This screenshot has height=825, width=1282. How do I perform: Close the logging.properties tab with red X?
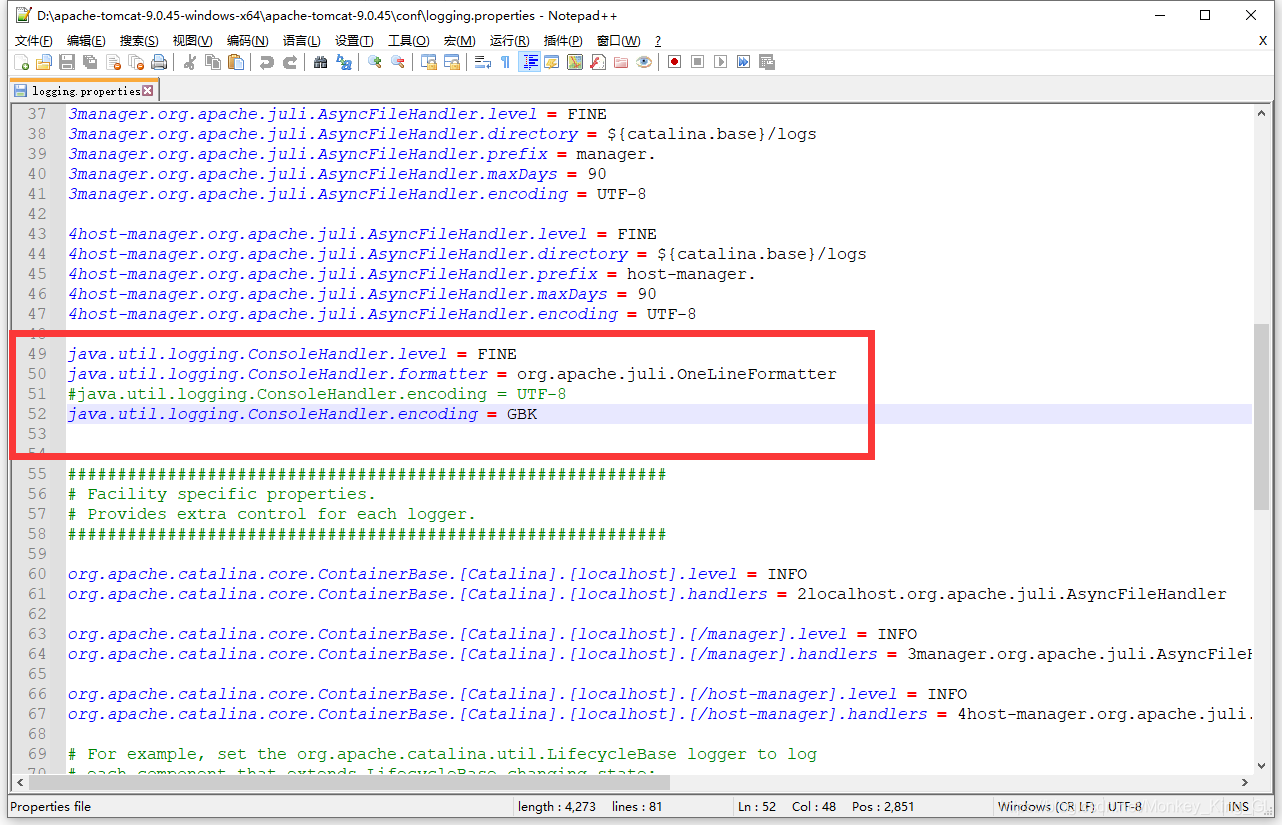[x=148, y=91]
